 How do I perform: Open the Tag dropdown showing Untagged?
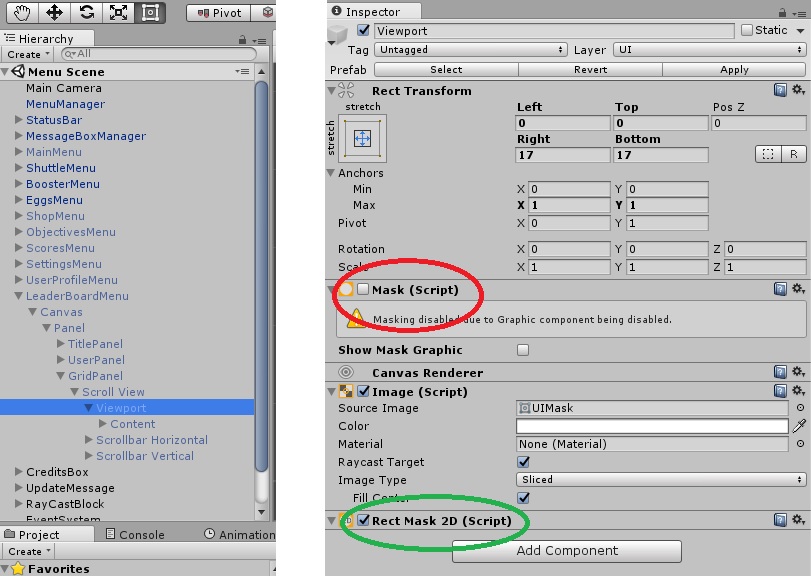471,50
